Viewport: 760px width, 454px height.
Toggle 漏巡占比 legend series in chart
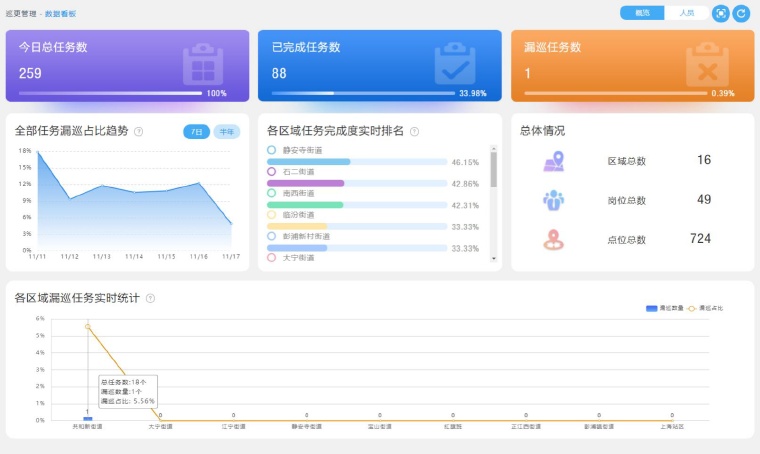(x=703, y=308)
